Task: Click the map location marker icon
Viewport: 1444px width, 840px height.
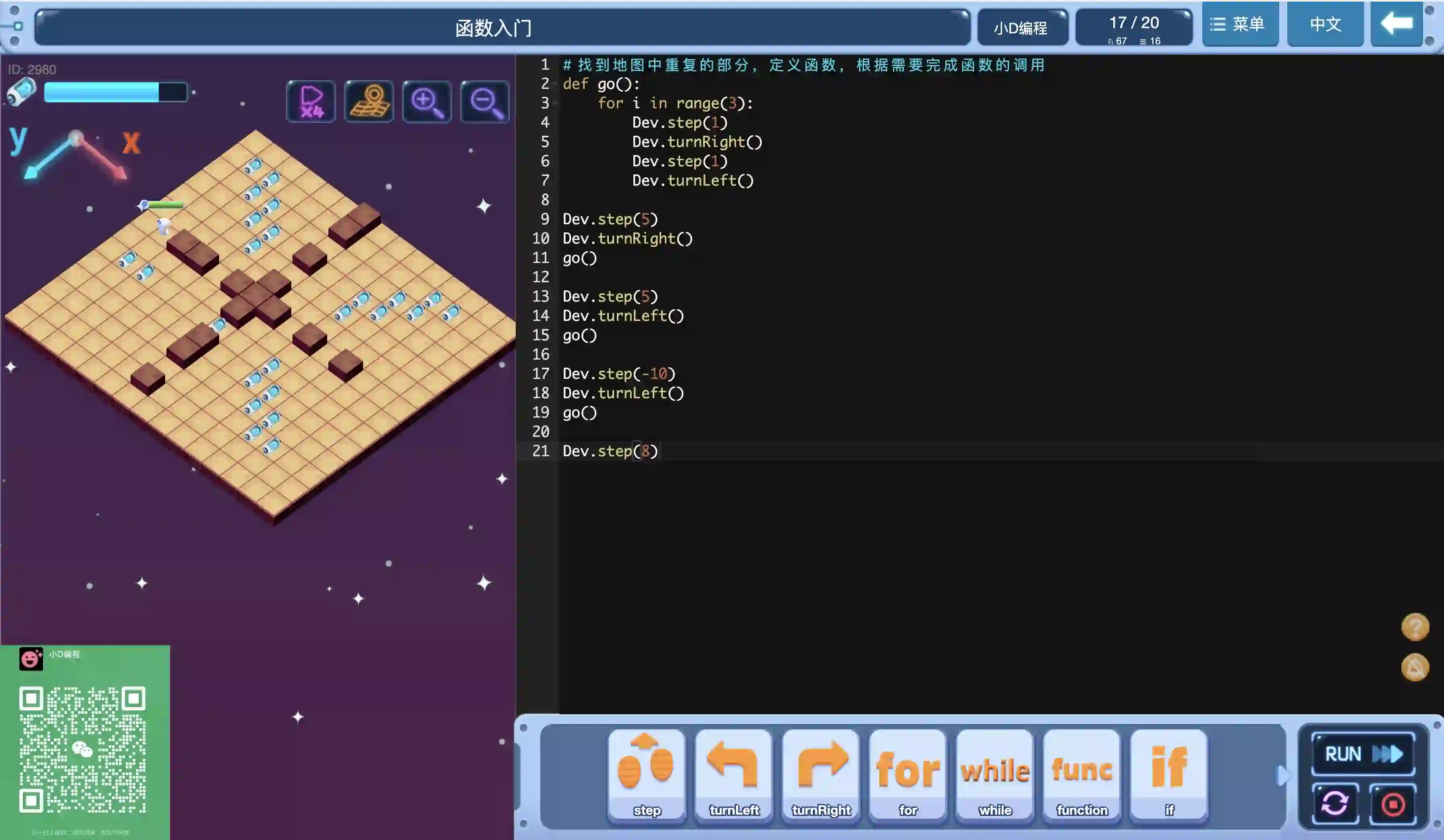Action: point(369,102)
